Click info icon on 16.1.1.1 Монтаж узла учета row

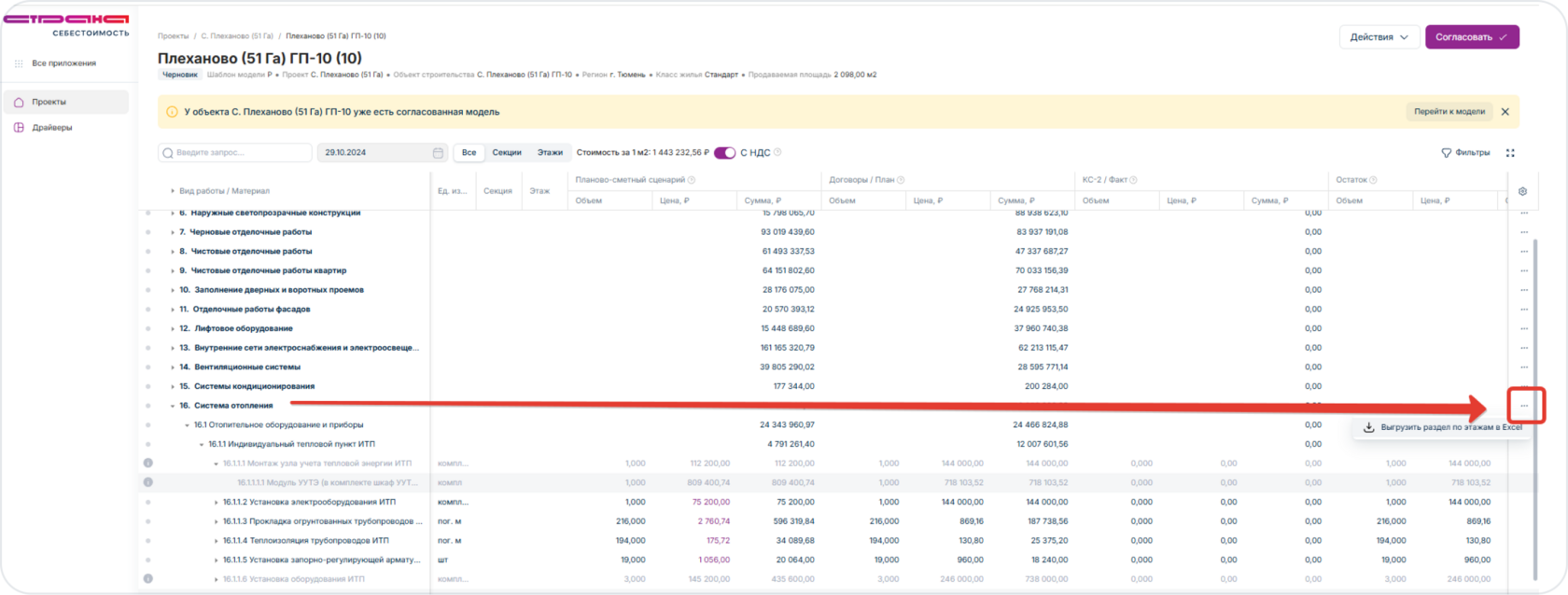tap(148, 464)
